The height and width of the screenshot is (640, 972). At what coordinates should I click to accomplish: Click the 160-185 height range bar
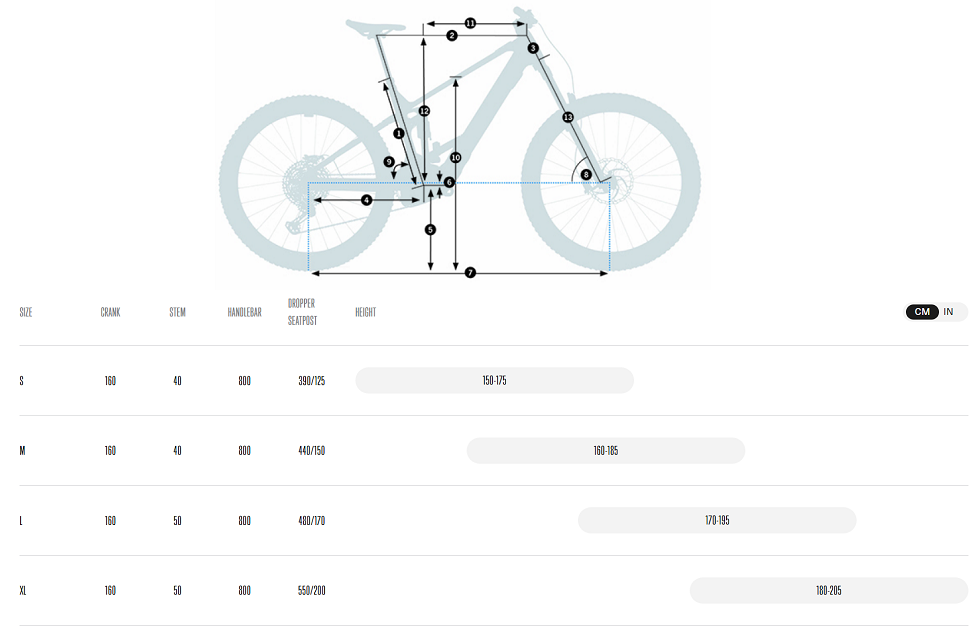[606, 451]
